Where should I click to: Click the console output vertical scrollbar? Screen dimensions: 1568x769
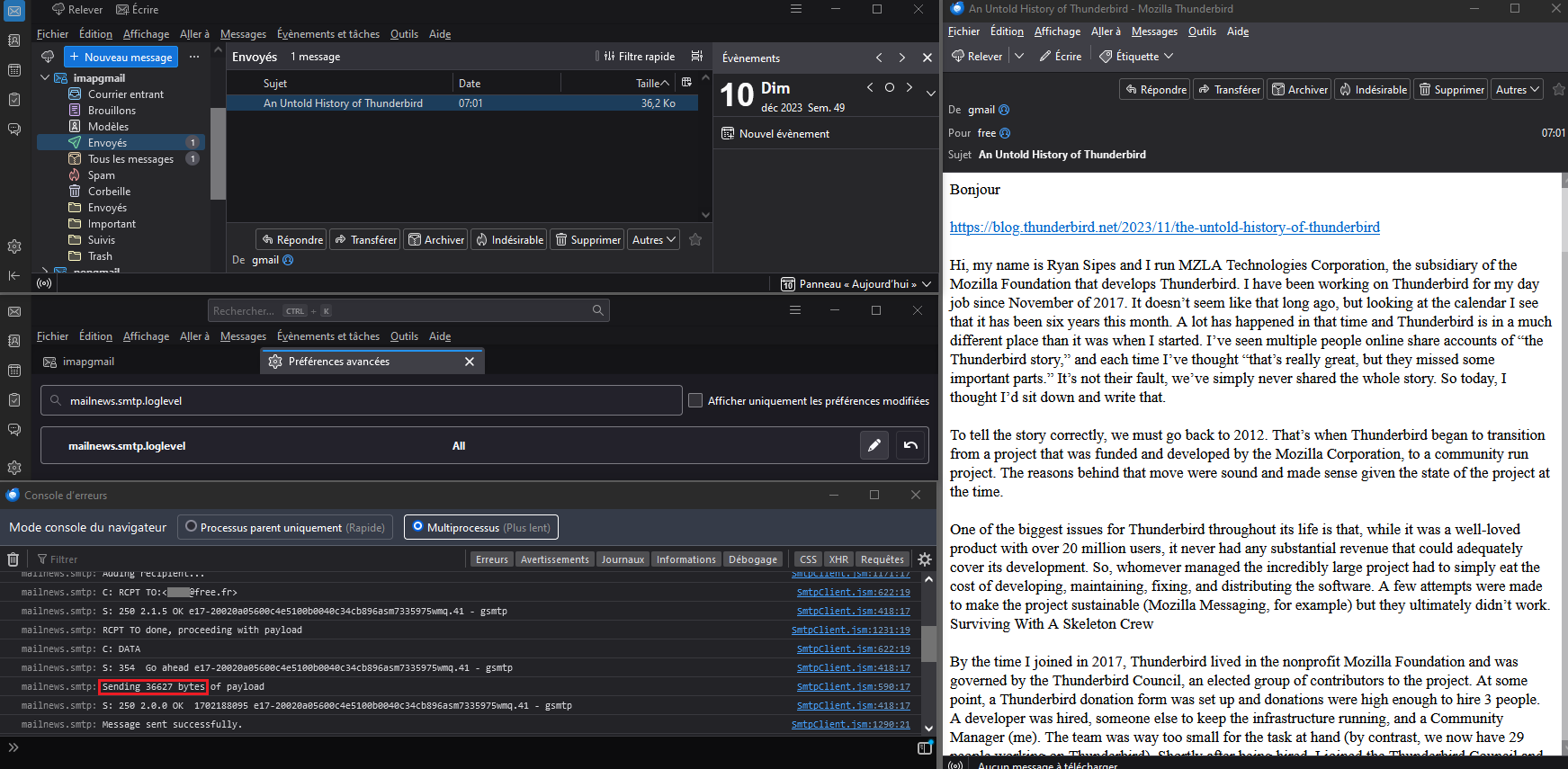(x=928, y=643)
